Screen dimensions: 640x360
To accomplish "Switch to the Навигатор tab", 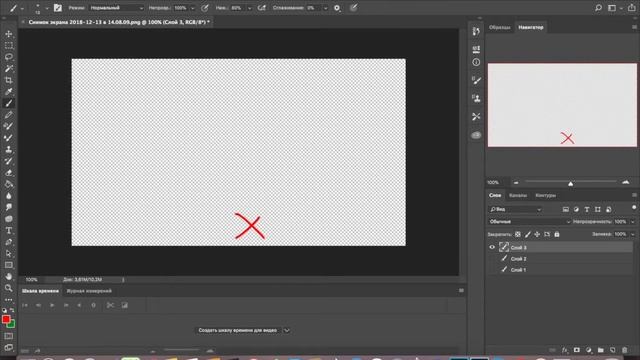I will click(531, 27).
